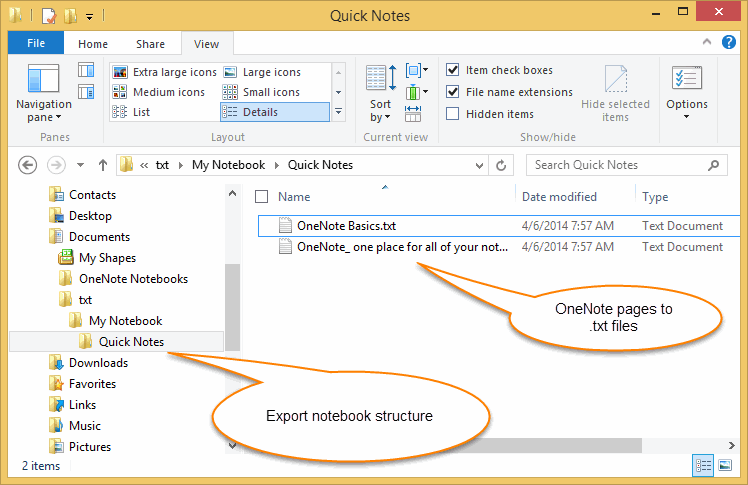The width and height of the screenshot is (748, 485).
Task: Click New folder icon in Quick Access Toolbar
Action: click(x=71, y=16)
